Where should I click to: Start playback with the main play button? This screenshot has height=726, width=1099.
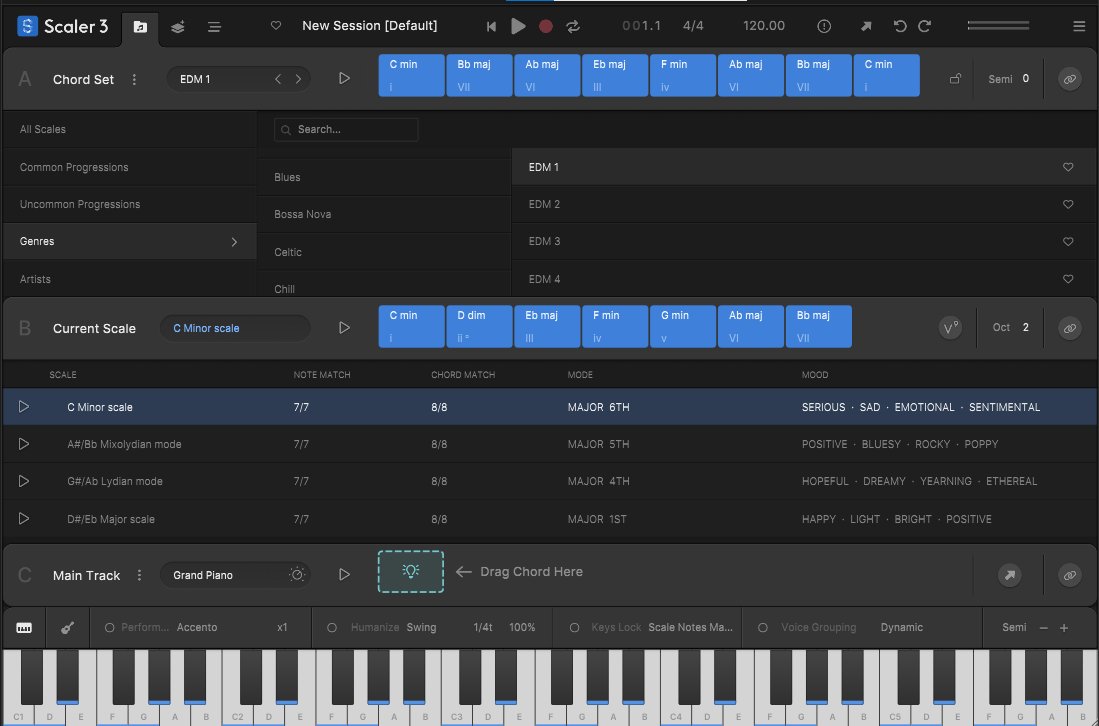pos(518,27)
